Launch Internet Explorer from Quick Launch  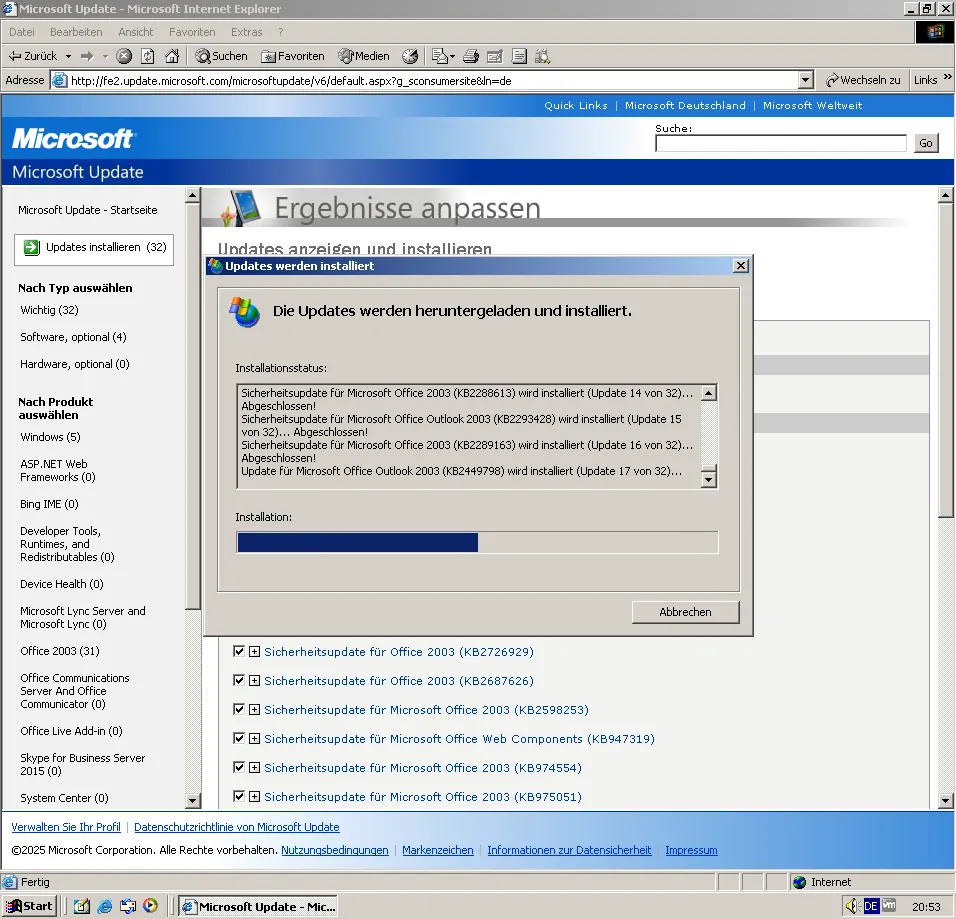click(x=105, y=906)
